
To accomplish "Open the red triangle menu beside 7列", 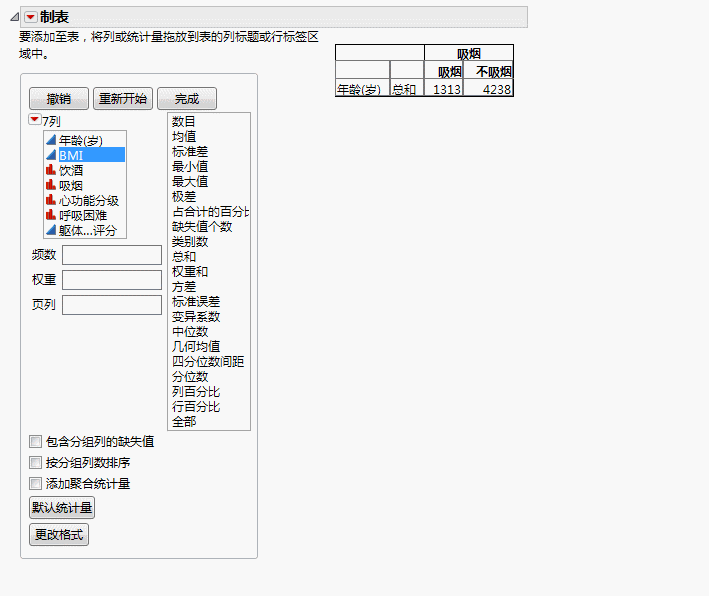I will (34, 119).
